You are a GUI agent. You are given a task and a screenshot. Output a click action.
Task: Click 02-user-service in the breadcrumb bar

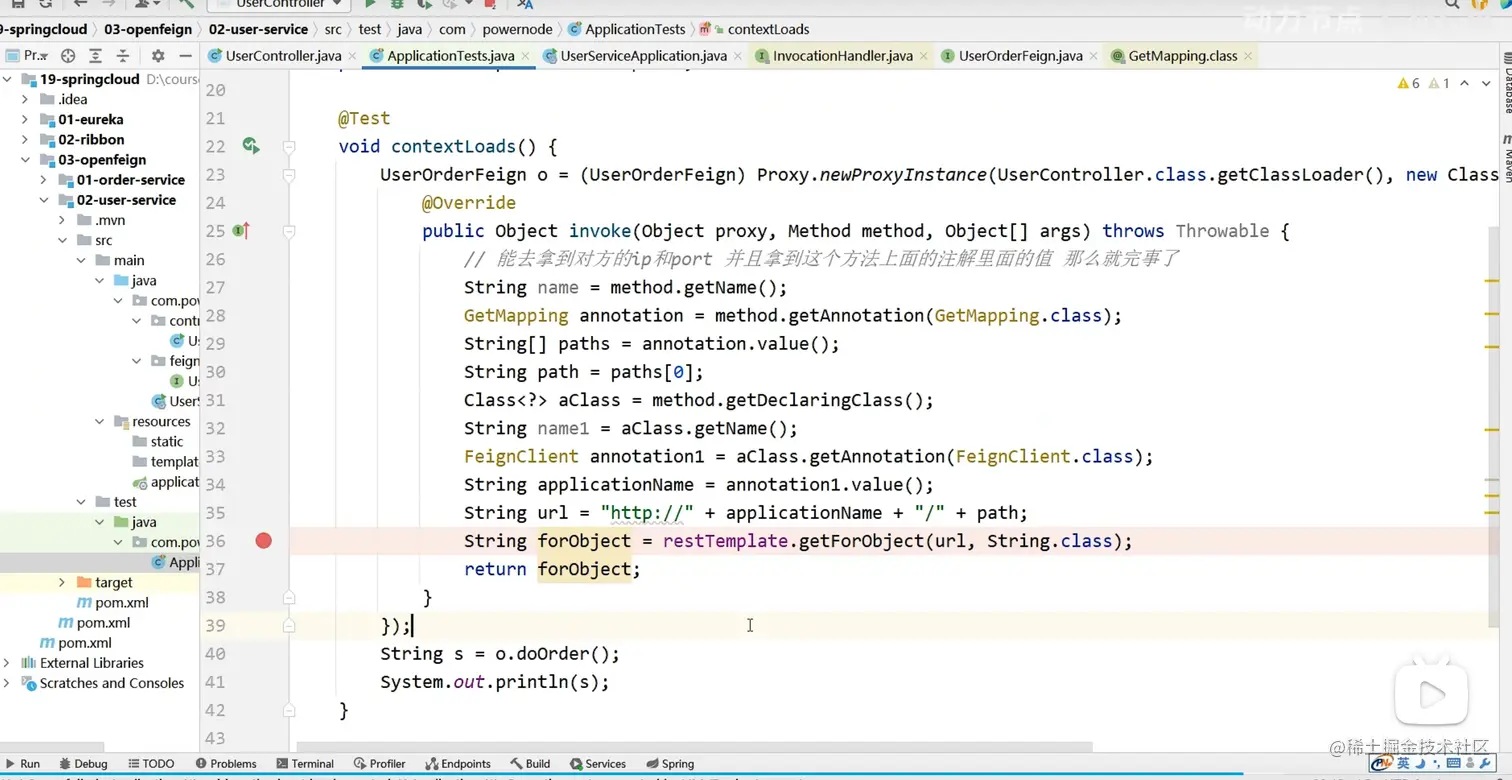[259, 29]
